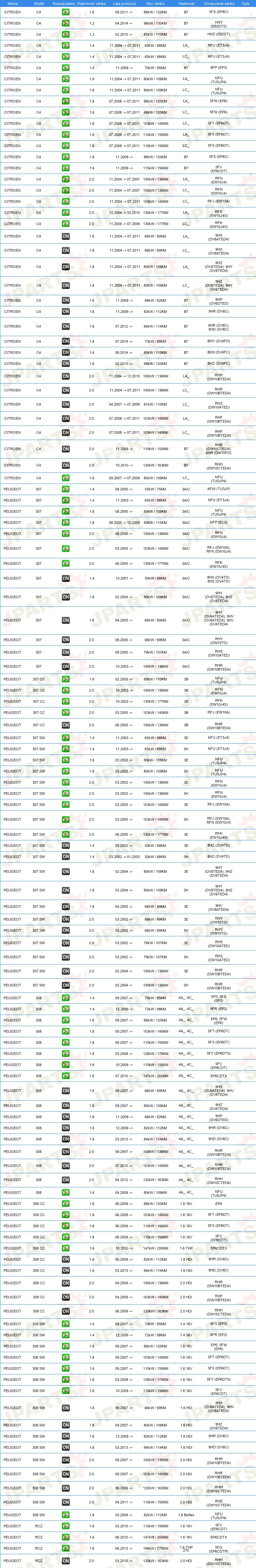Select the '02.2005 ->' date cell in 307 CC row
256x1568 pixels.
(123, 679)
